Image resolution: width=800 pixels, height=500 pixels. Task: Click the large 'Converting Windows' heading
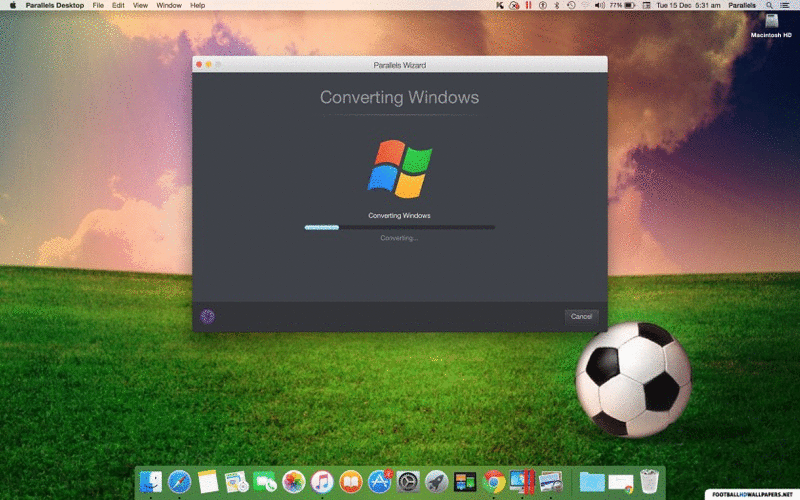[399, 97]
